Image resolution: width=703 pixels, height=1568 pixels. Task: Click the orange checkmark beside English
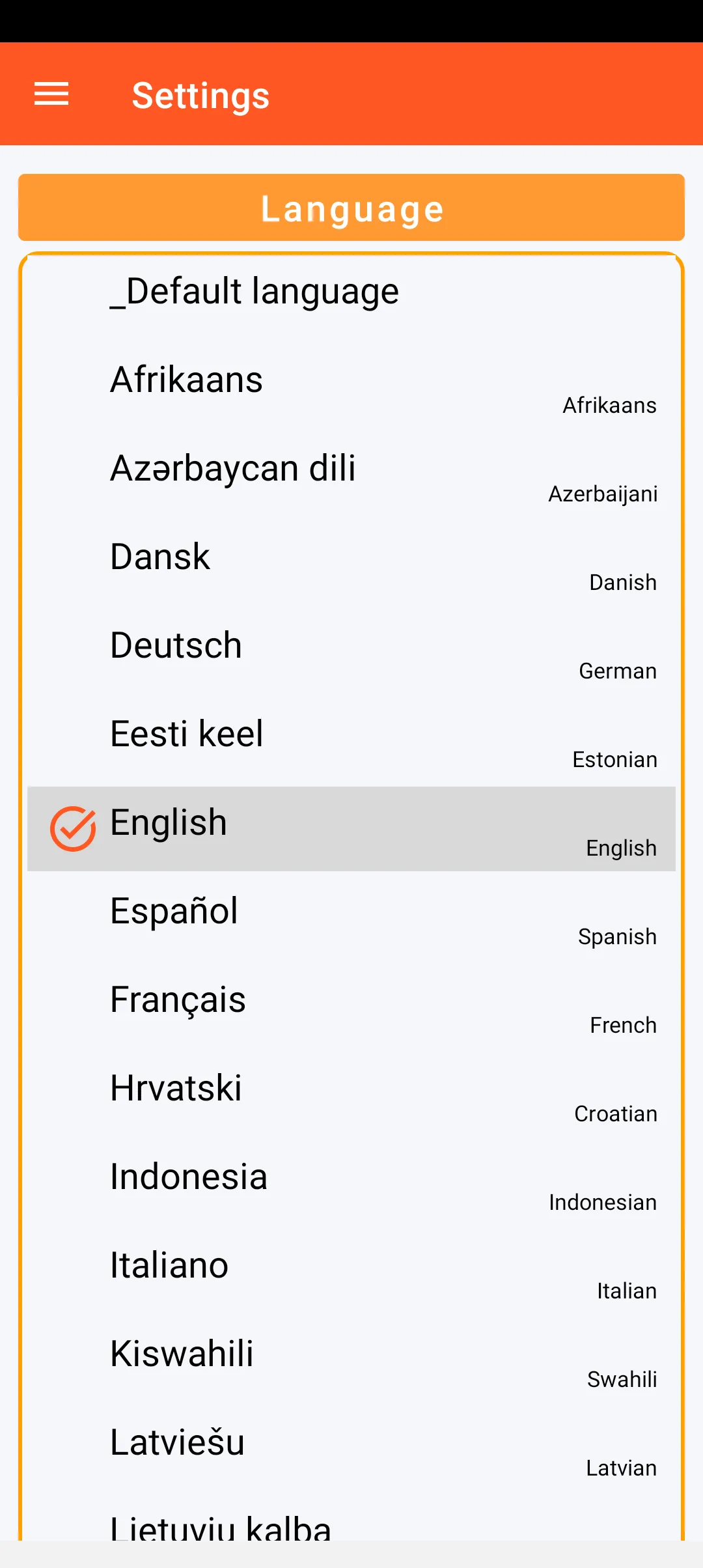tap(73, 828)
